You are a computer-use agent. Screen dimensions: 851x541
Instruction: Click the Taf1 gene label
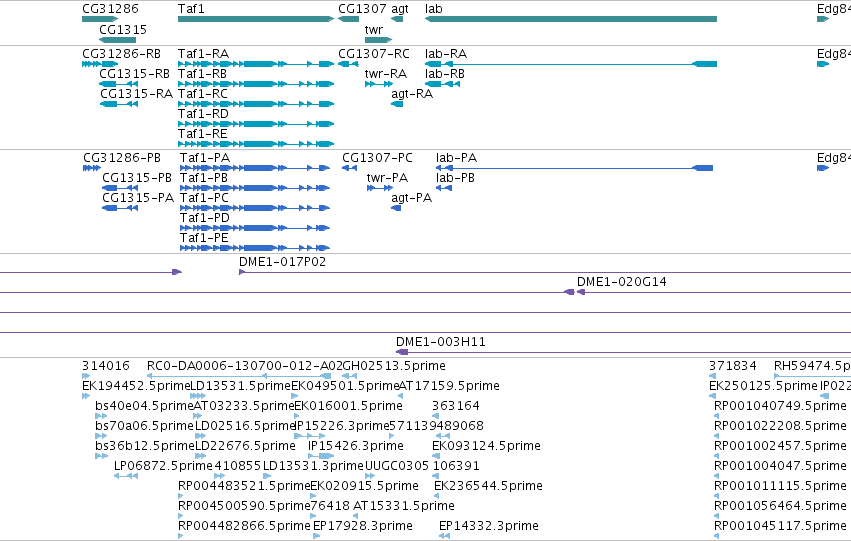pos(191,9)
